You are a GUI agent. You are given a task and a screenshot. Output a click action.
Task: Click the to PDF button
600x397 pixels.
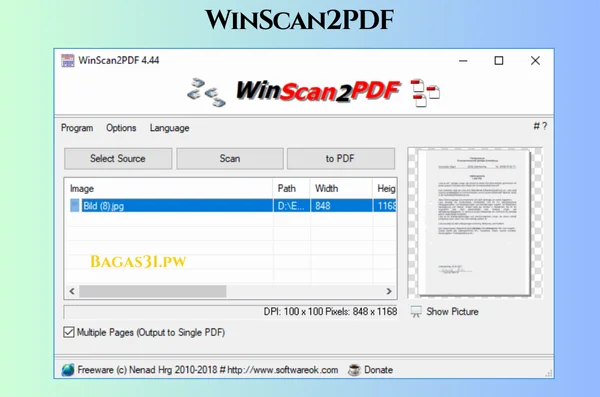click(x=341, y=158)
